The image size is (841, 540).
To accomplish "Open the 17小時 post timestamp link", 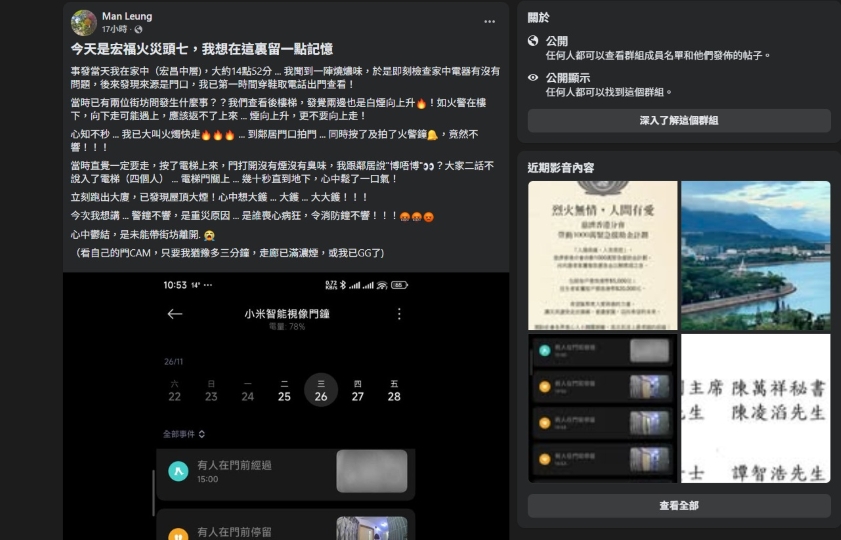I will (x=115, y=30).
